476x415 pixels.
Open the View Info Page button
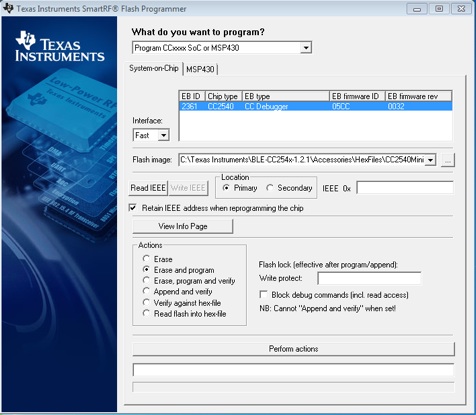[x=183, y=226]
